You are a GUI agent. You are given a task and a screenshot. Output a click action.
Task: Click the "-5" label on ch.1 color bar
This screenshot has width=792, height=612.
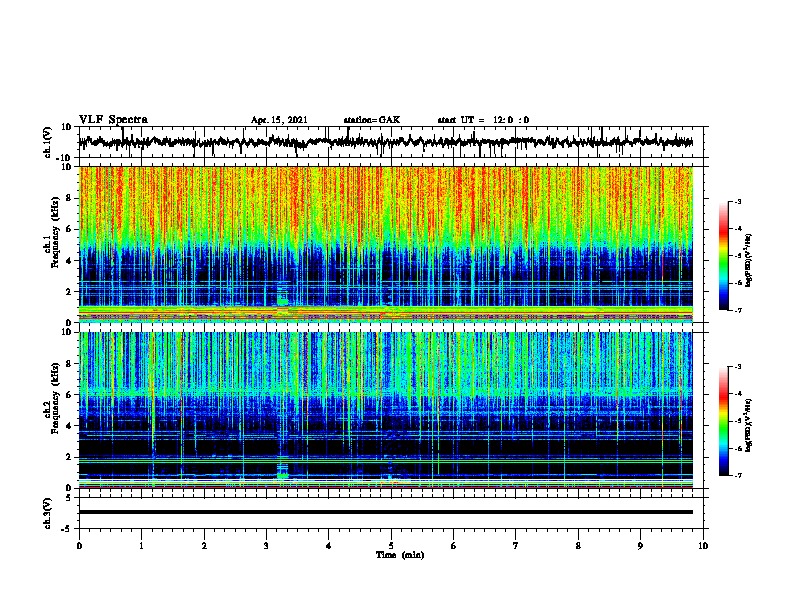(737, 256)
